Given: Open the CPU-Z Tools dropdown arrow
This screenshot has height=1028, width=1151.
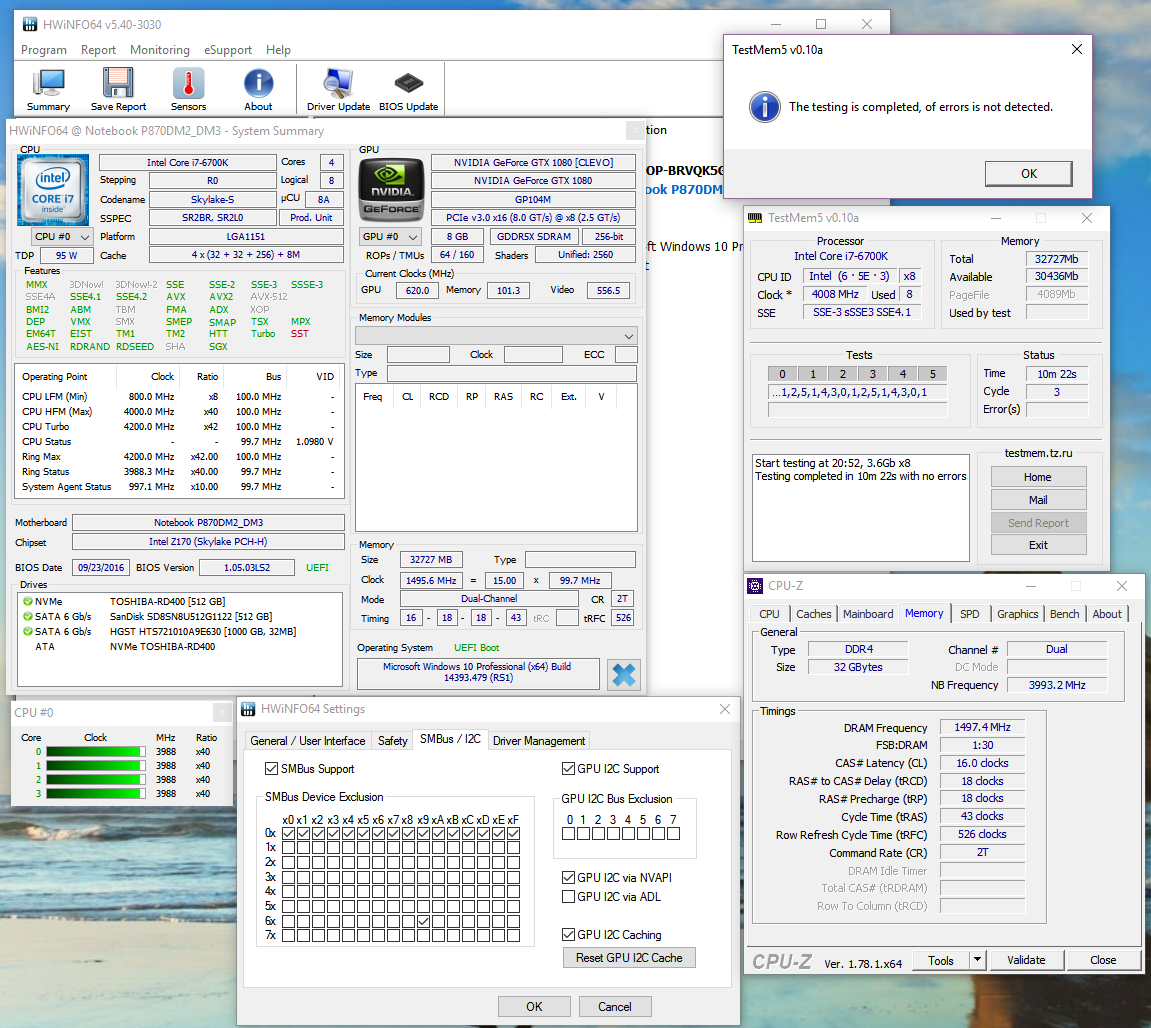Looking at the screenshot, I should click(x=977, y=960).
